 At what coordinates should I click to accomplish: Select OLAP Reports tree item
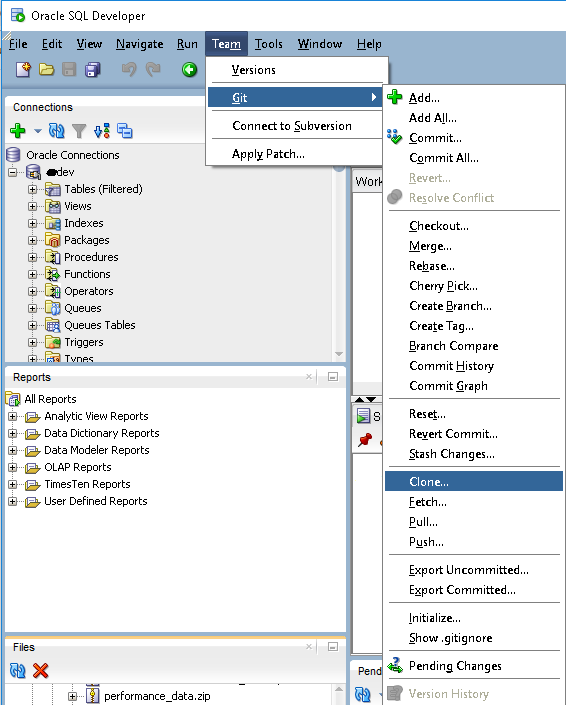[x=78, y=467]
